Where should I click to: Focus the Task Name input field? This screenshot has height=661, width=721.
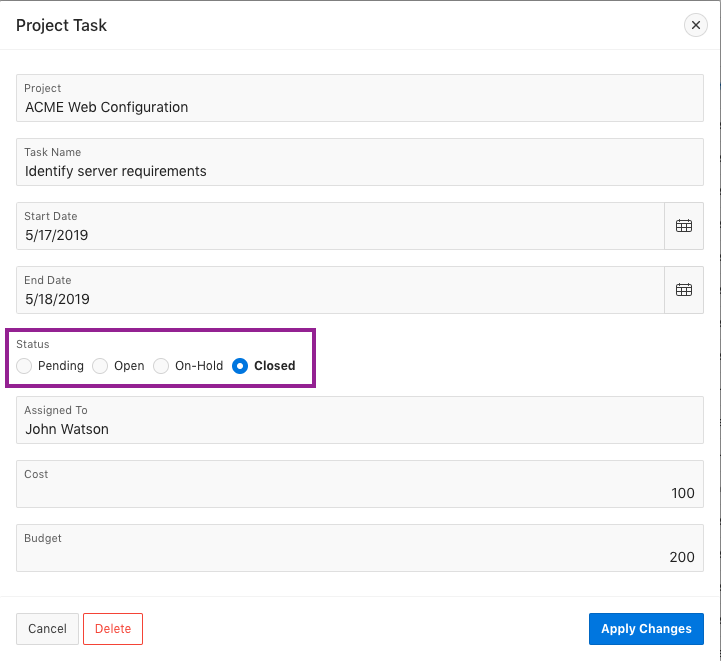tap(360, 171)
